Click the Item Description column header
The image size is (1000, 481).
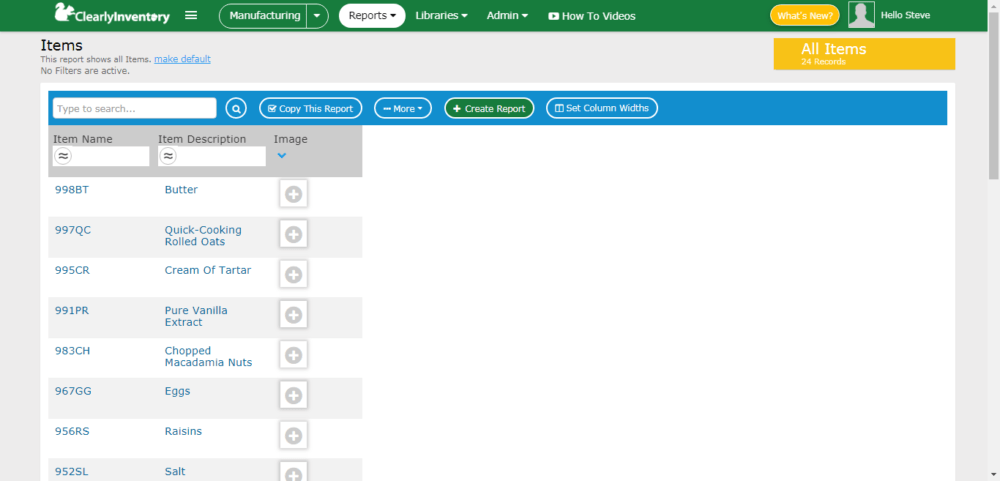tap(202, 139)
